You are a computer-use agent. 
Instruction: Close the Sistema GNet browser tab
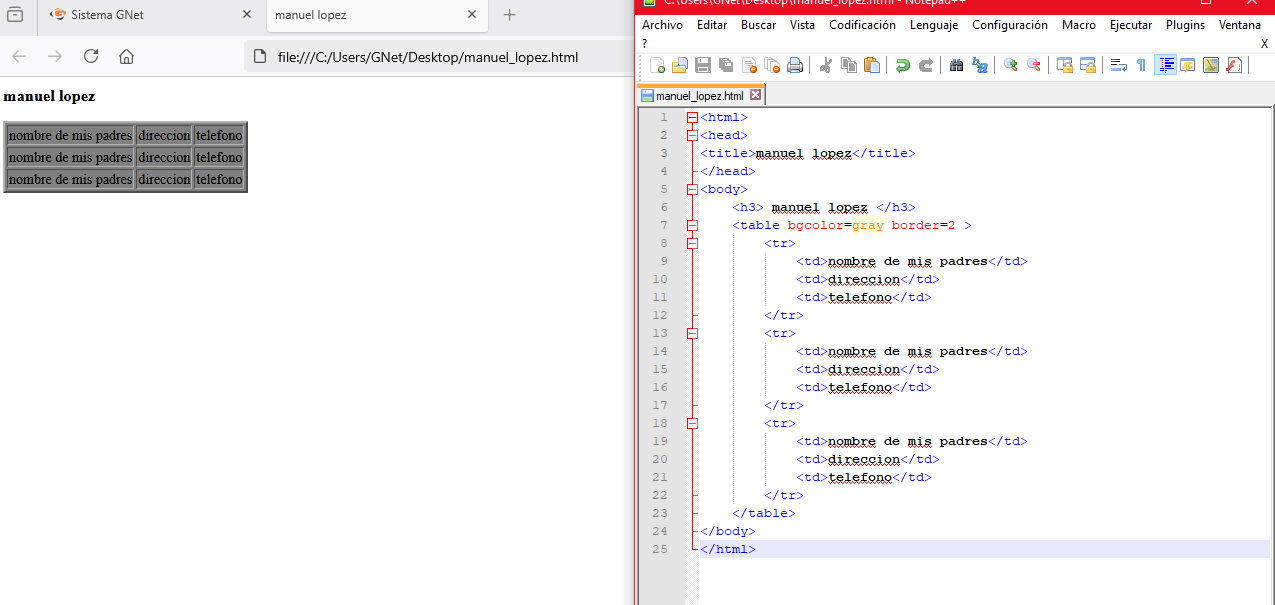coord(248,15)
